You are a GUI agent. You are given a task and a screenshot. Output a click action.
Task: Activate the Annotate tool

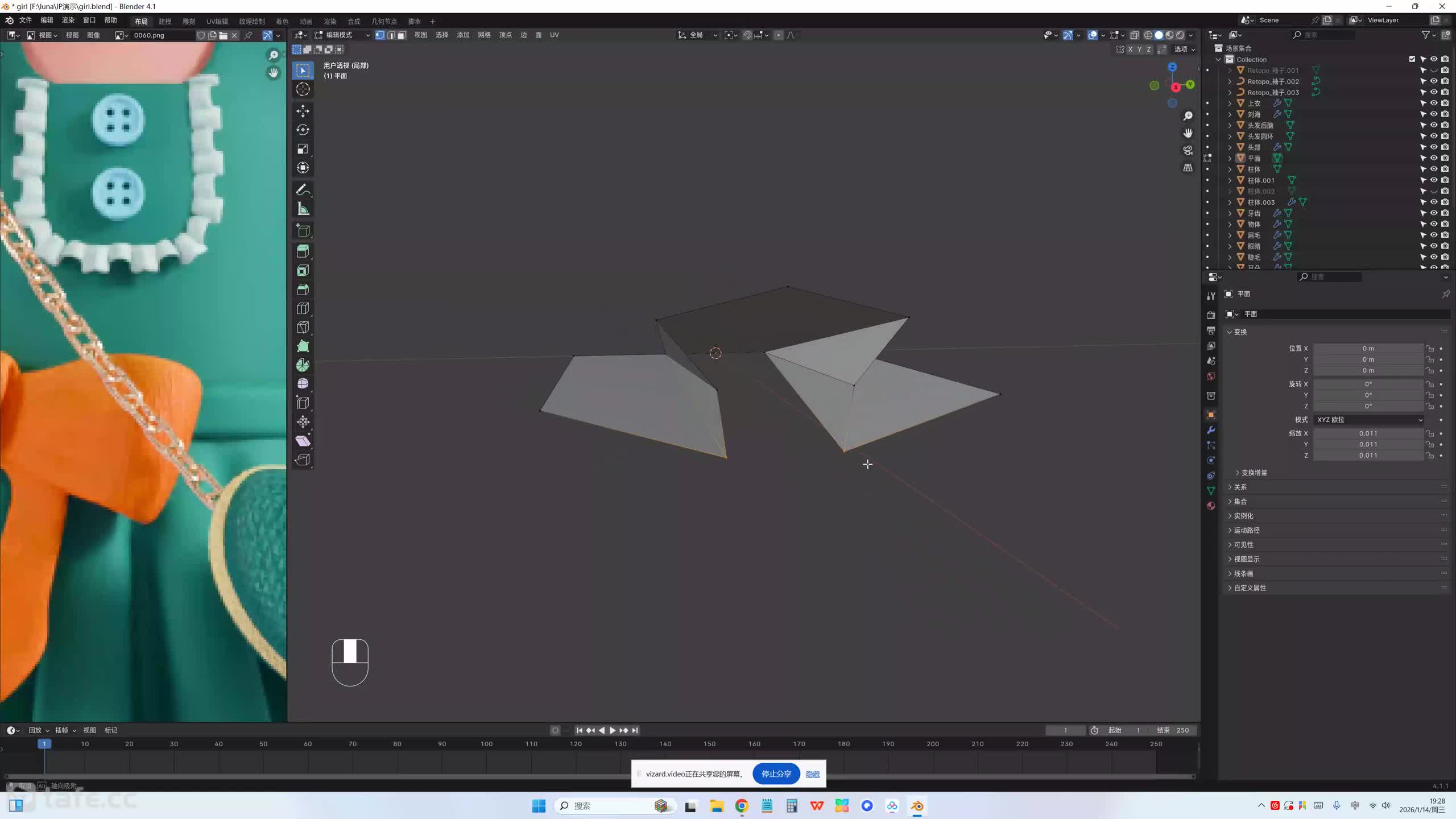[x=303, y=189]
